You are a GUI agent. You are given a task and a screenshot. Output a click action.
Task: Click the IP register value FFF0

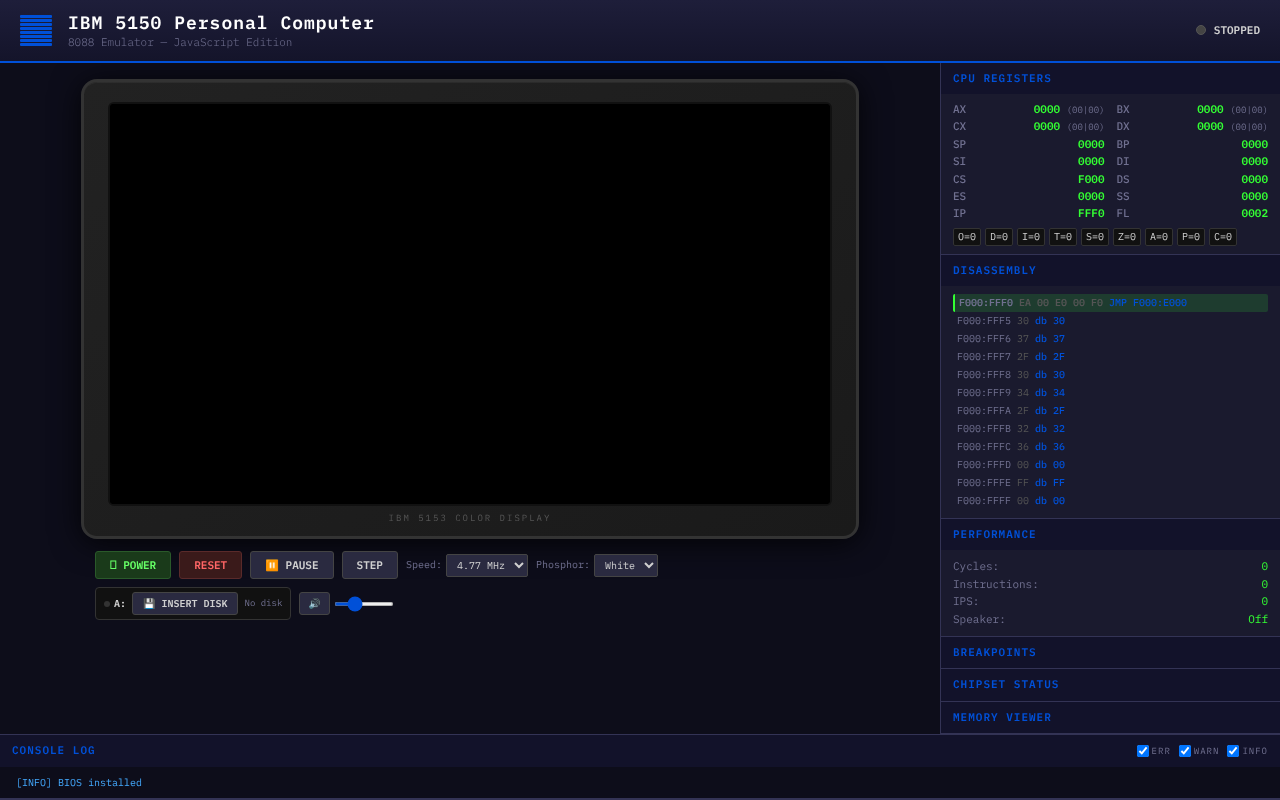click(1091, 214)
